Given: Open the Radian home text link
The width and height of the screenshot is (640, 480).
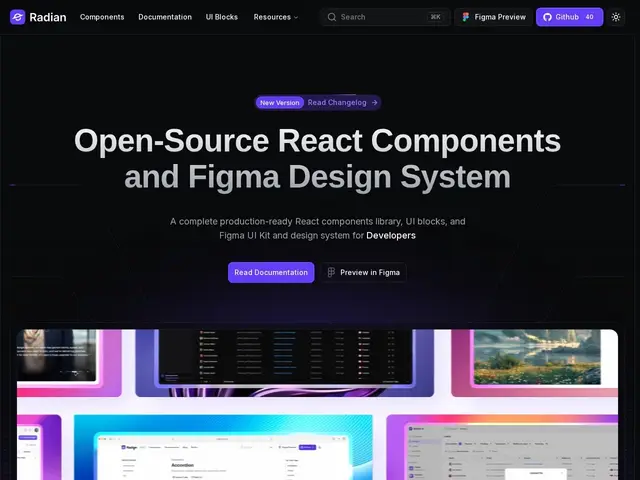Looking at the screenshot, I should [48, 17].
